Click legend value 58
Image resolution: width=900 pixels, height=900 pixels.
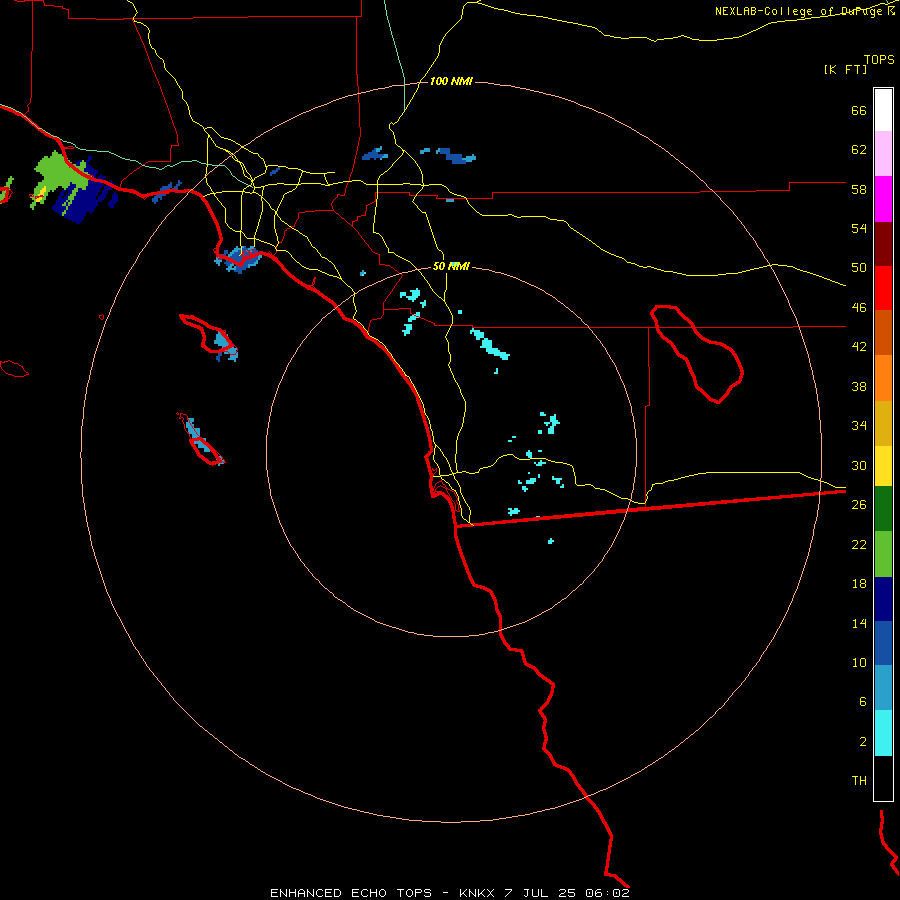pyautogui.click(x=859, y=189)
